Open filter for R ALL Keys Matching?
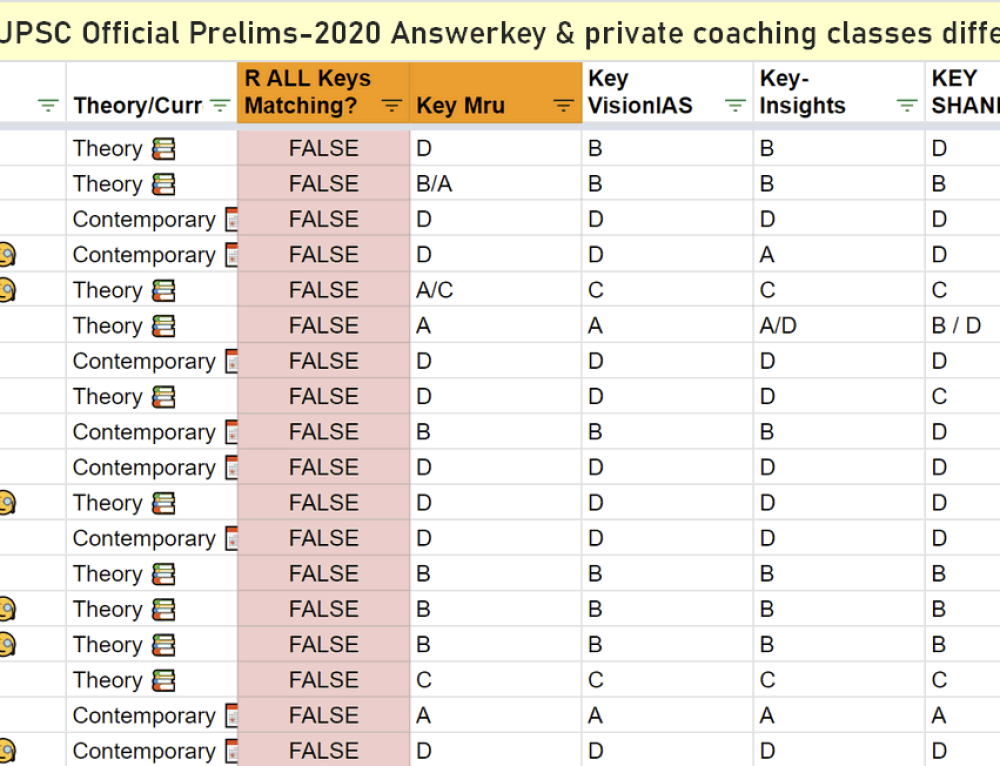 click(392, 106)
